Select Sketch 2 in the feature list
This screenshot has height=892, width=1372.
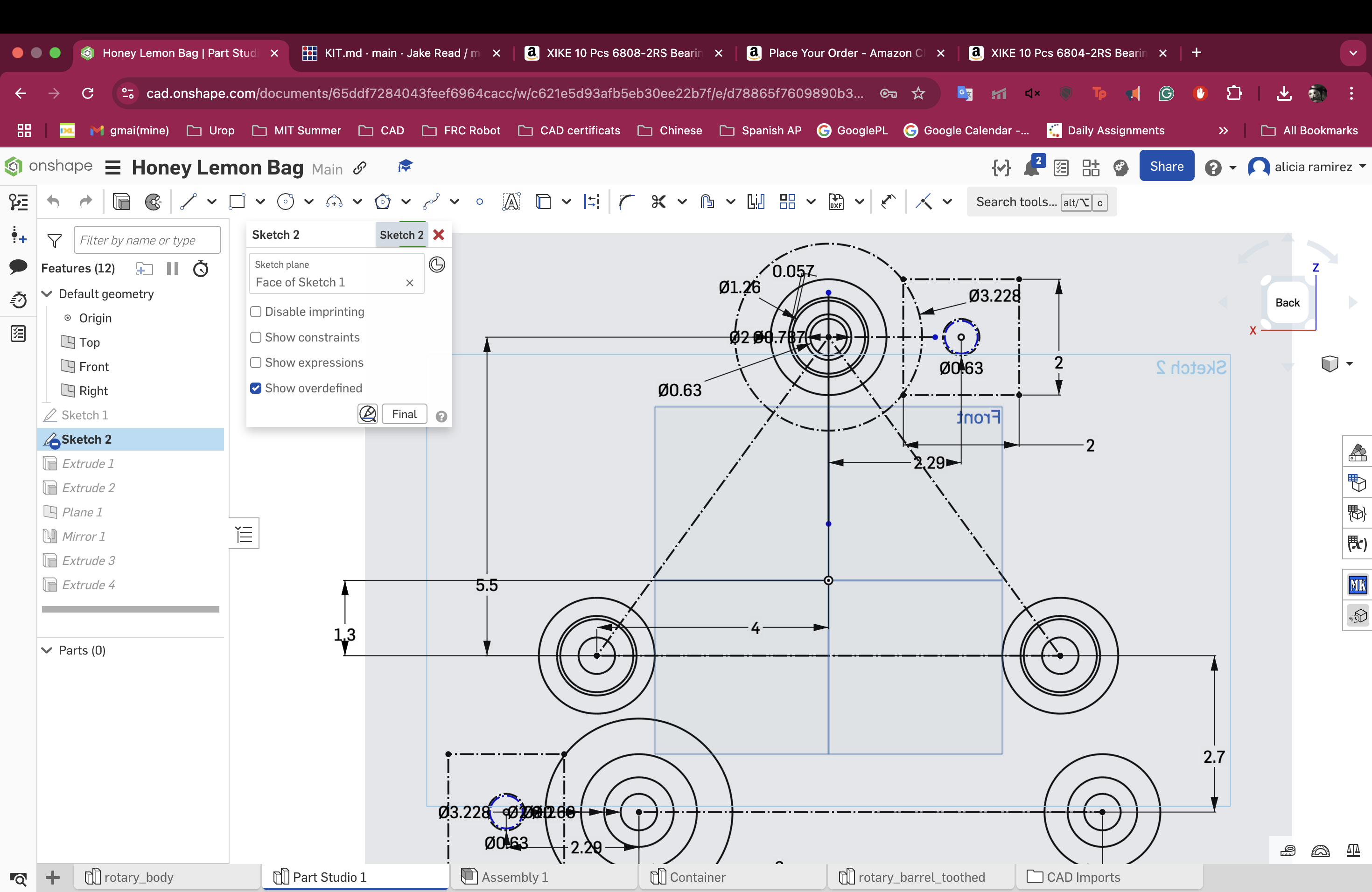(x=131, y=439)
